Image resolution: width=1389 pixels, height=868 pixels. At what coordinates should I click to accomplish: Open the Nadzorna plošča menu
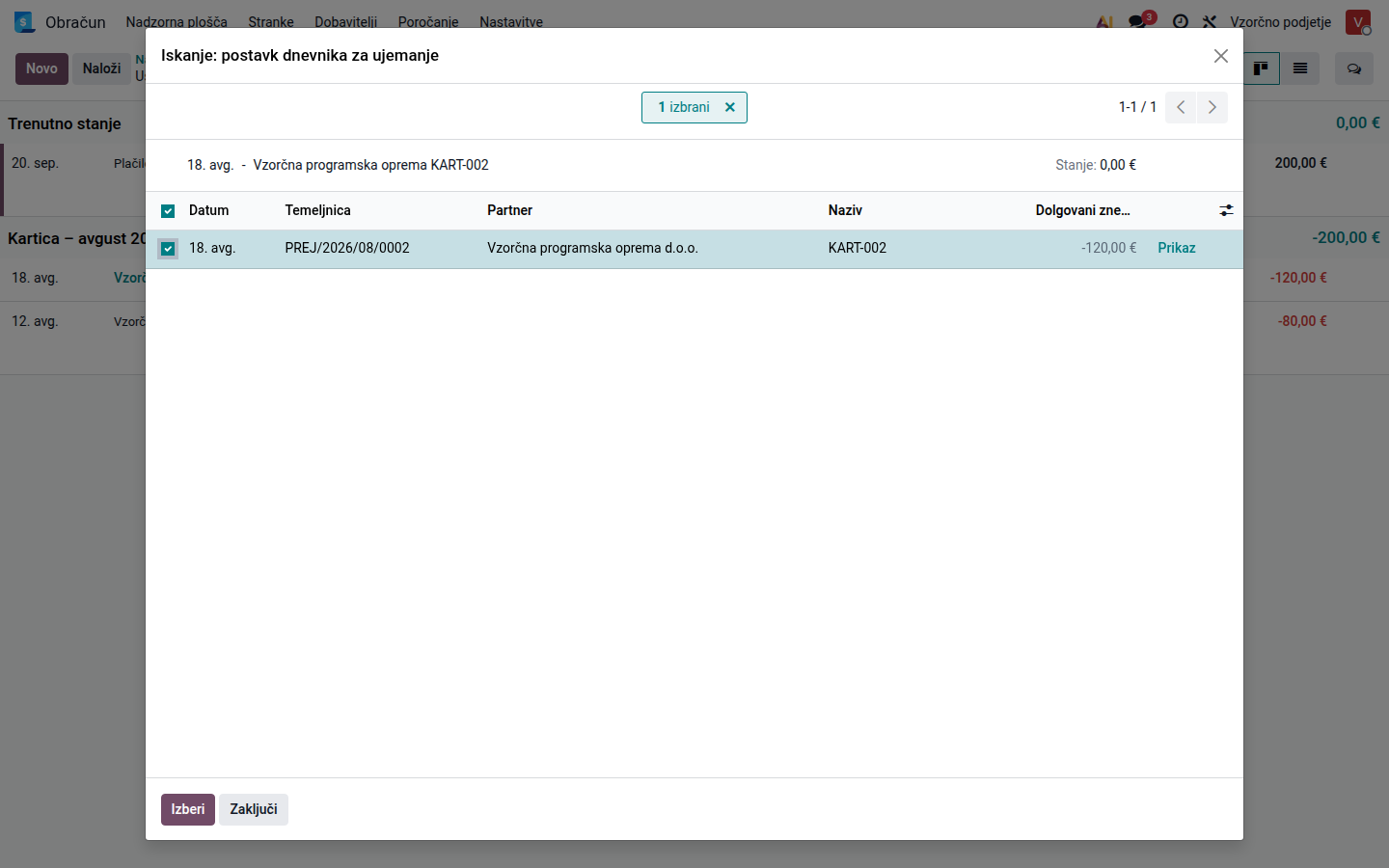point(177,21)
